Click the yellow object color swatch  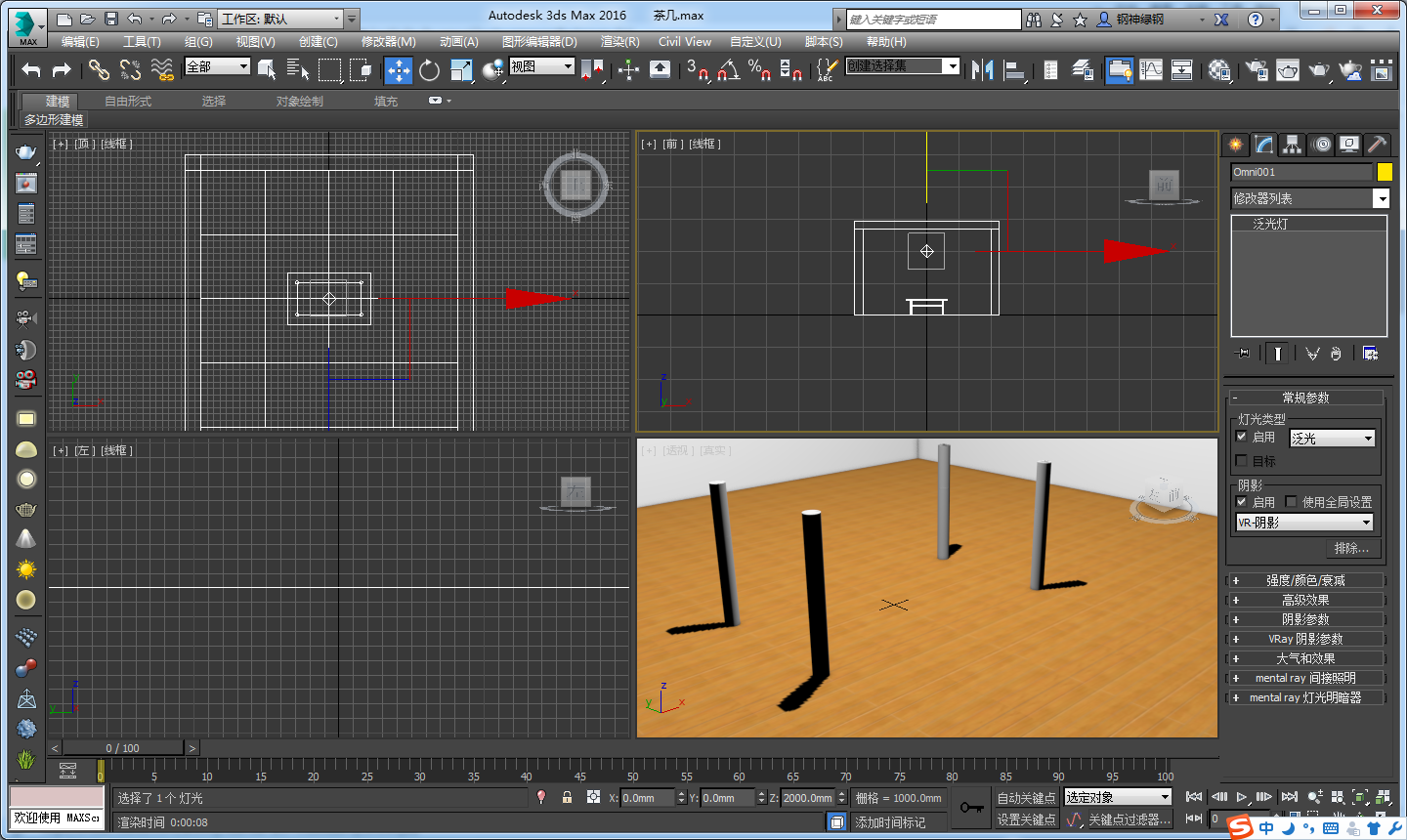click(x=1385, y=172)
